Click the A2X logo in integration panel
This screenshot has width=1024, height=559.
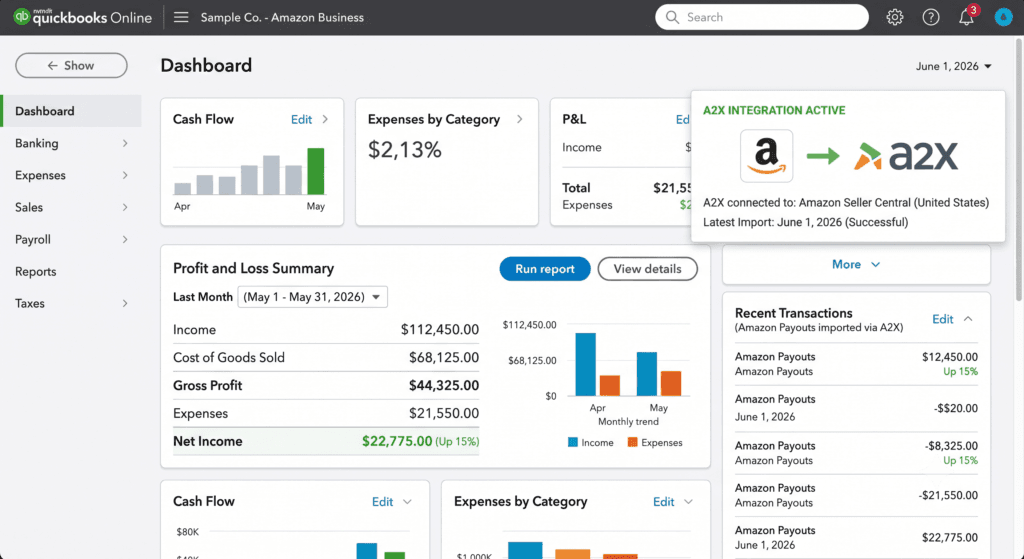tap(906, 156)
